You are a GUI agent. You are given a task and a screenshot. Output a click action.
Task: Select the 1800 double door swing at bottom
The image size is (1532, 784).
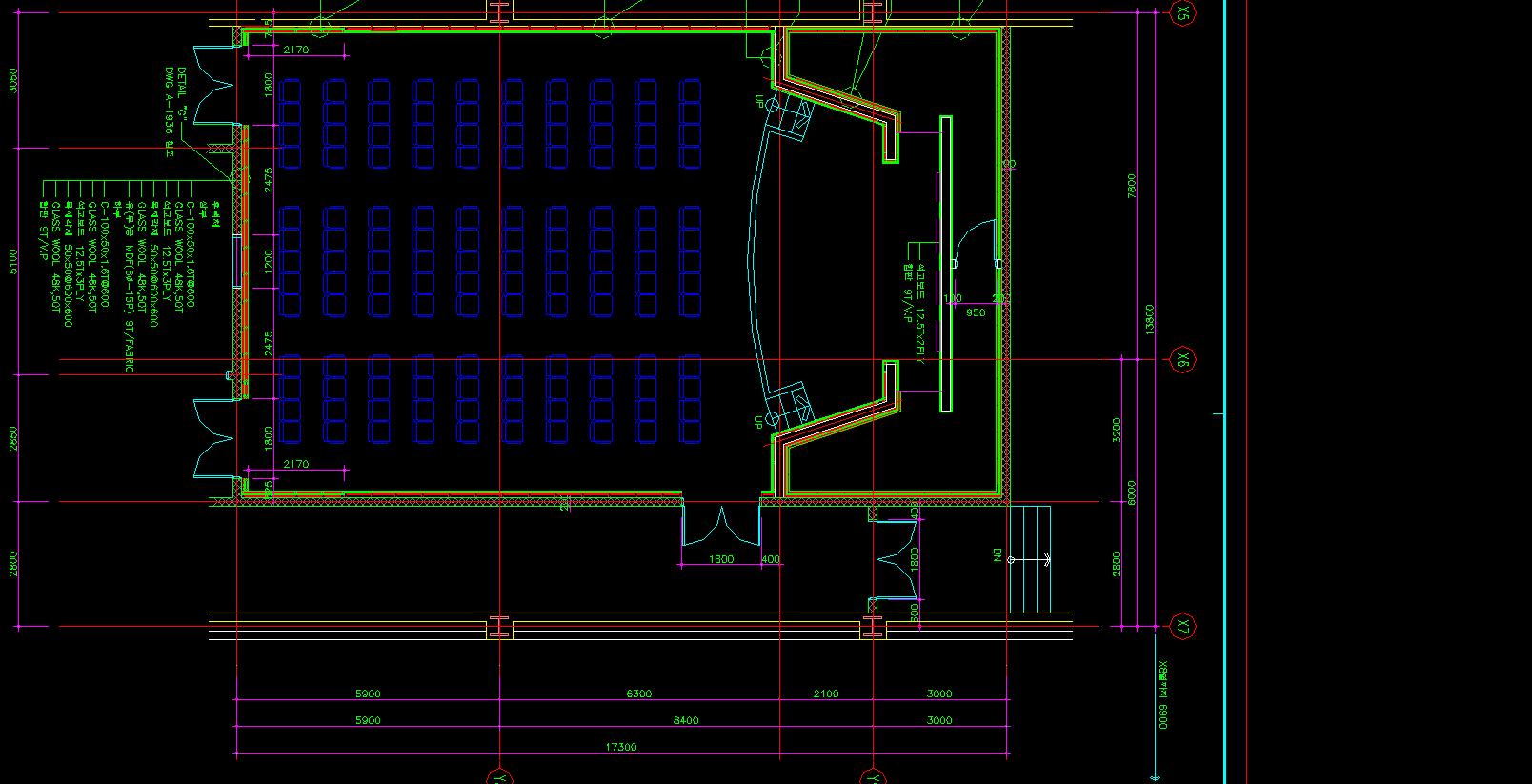point(721,527)
